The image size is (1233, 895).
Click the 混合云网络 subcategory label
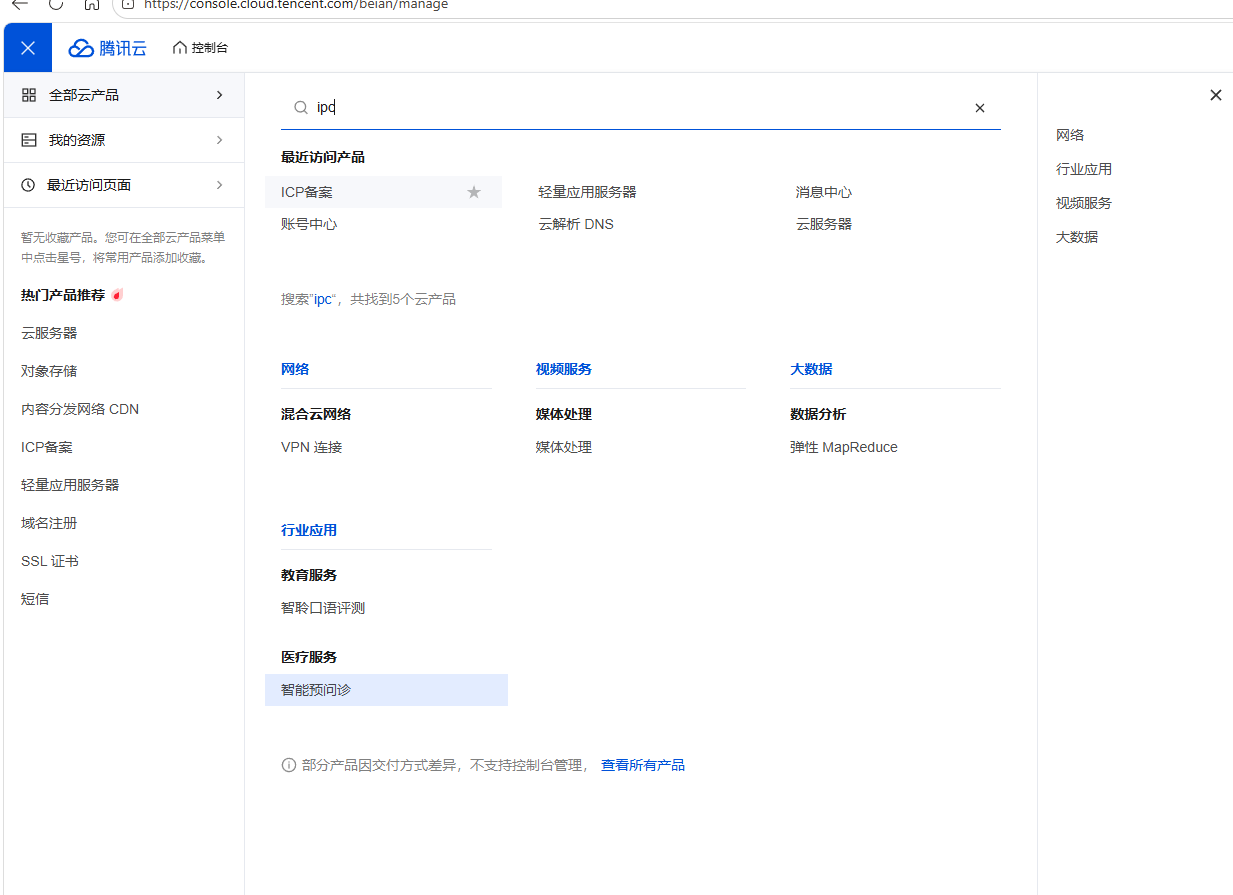(x=316, y=414)
